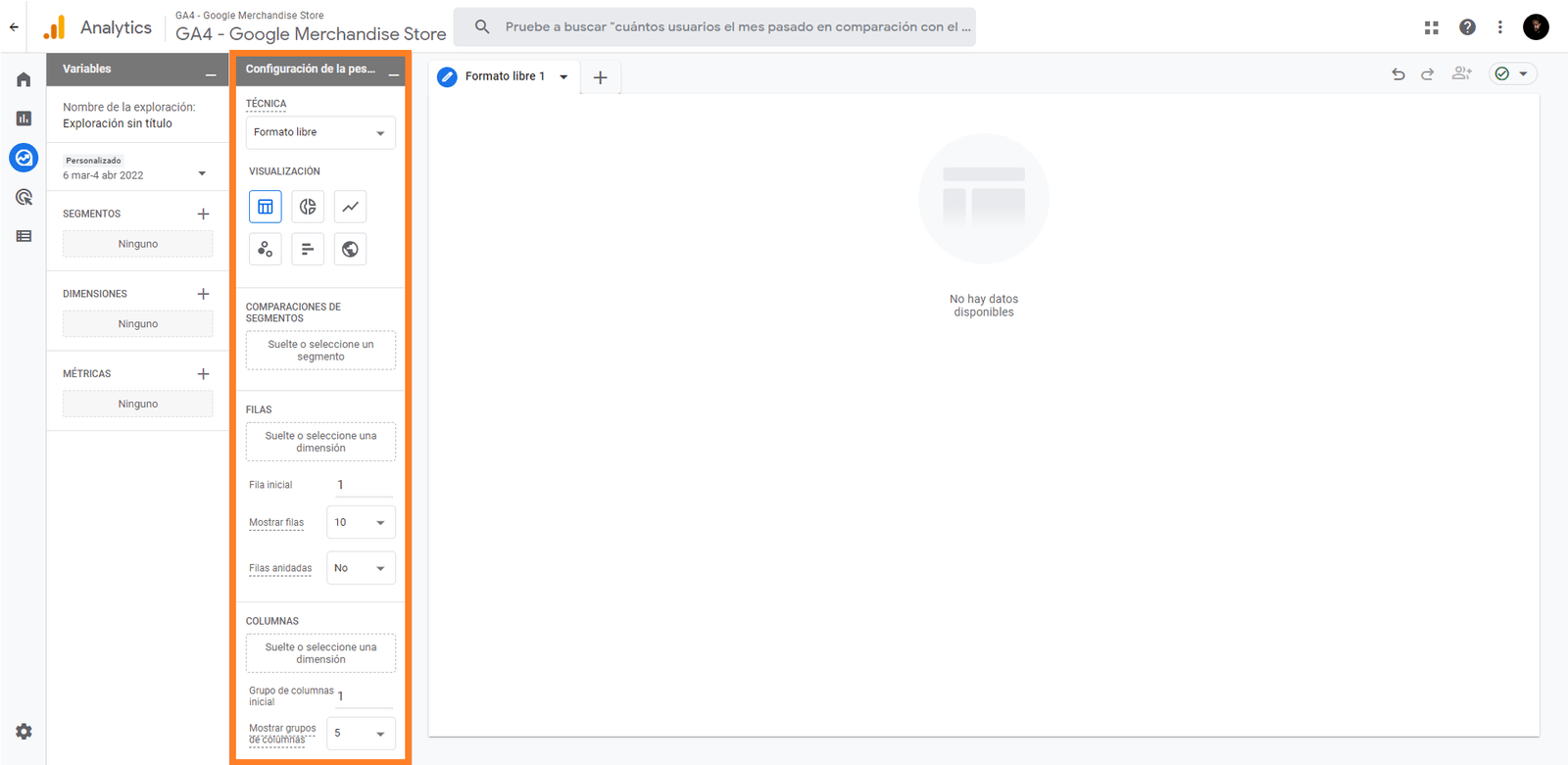Open the Explore section in the sidebar
Image resolution: width=1568 pixels, height=765 pixels.
(24, 158)
